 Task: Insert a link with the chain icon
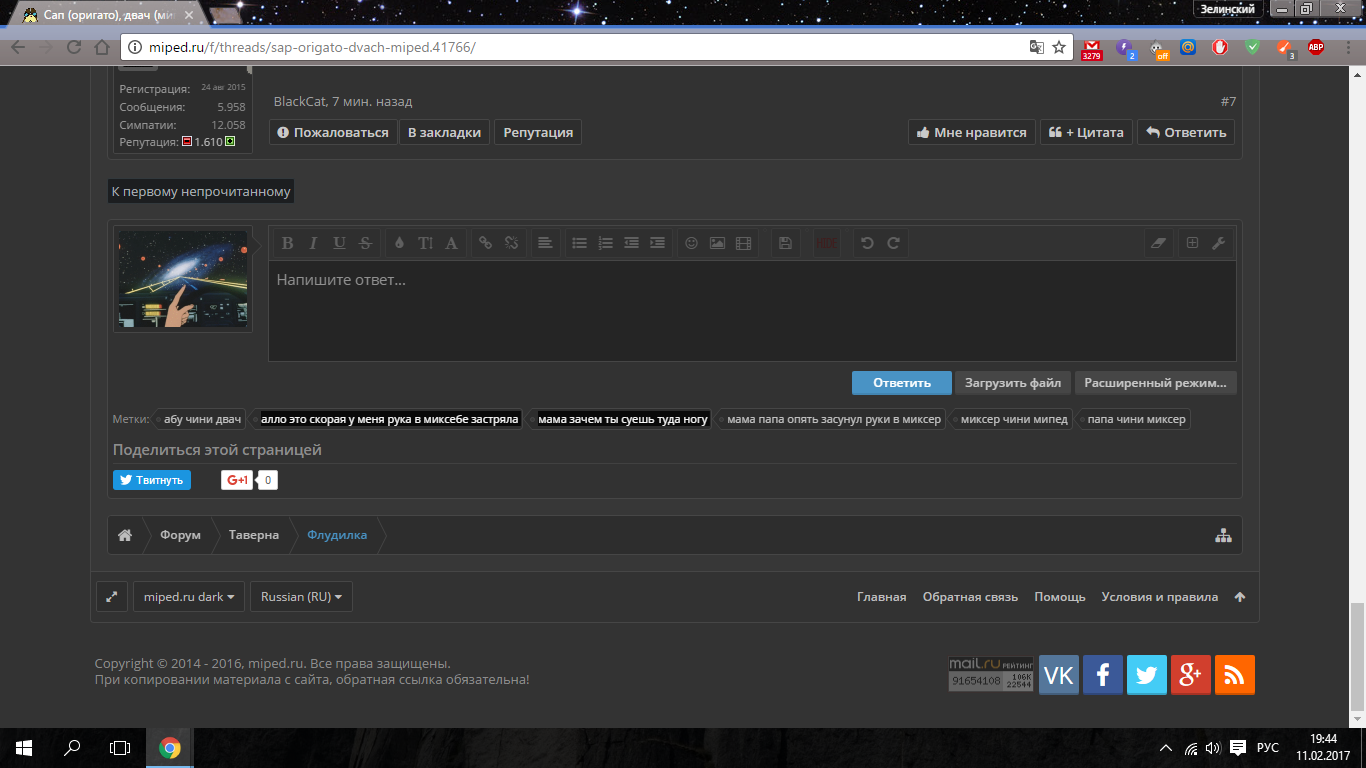tap(485, 243)
